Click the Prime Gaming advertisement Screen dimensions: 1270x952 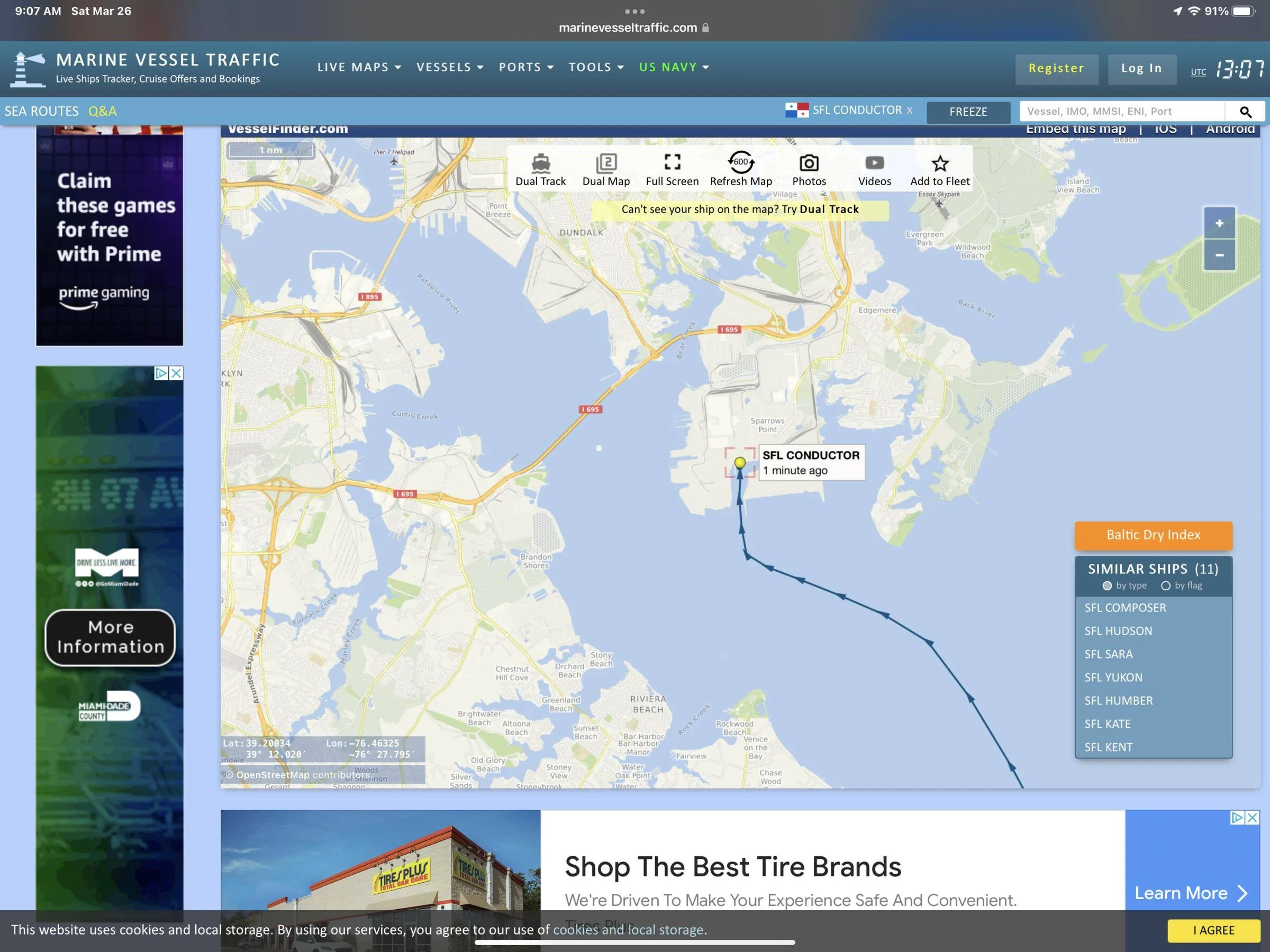tap(110, 235)
